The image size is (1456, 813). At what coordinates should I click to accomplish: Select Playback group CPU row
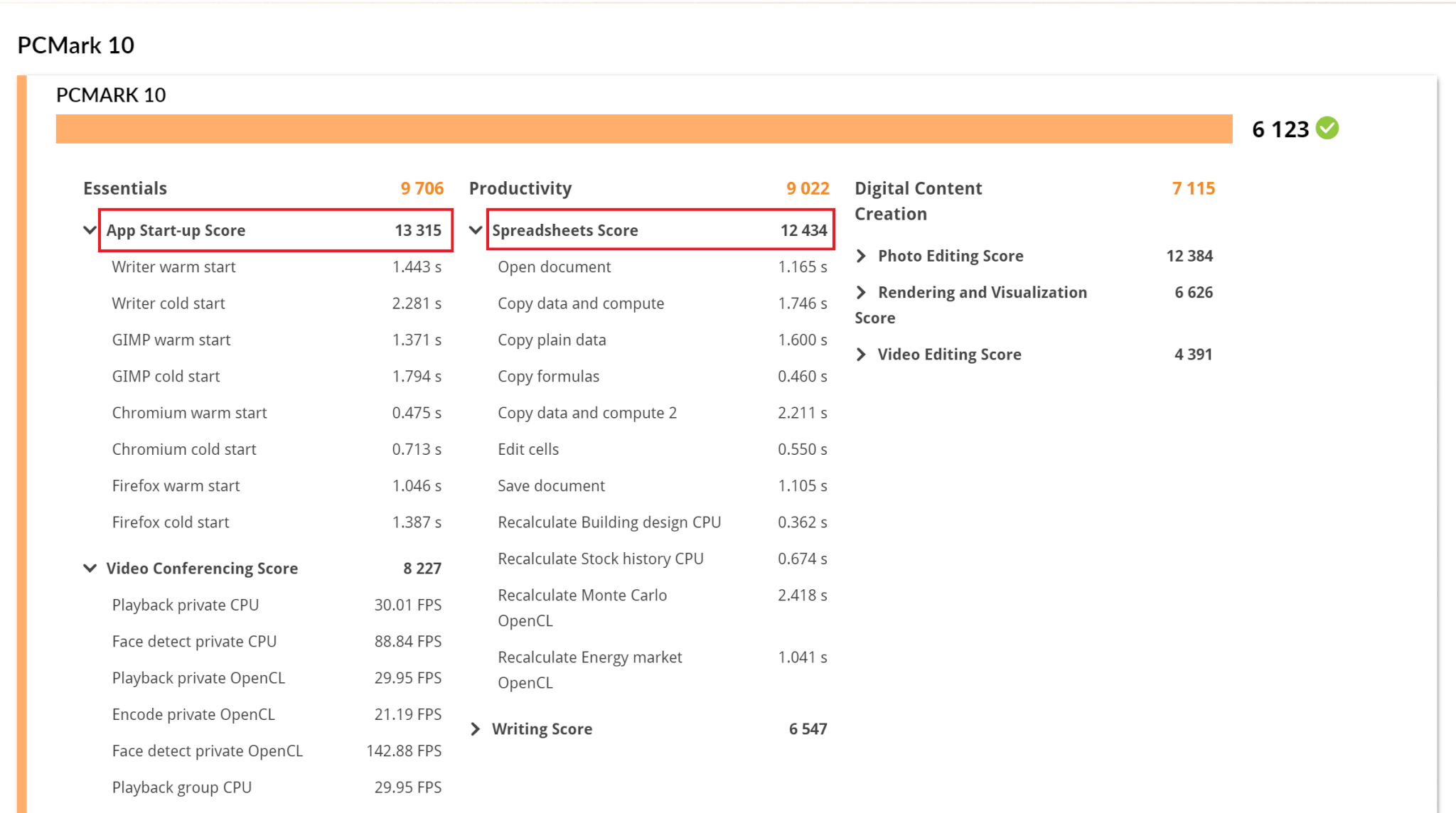click(277, 788)
